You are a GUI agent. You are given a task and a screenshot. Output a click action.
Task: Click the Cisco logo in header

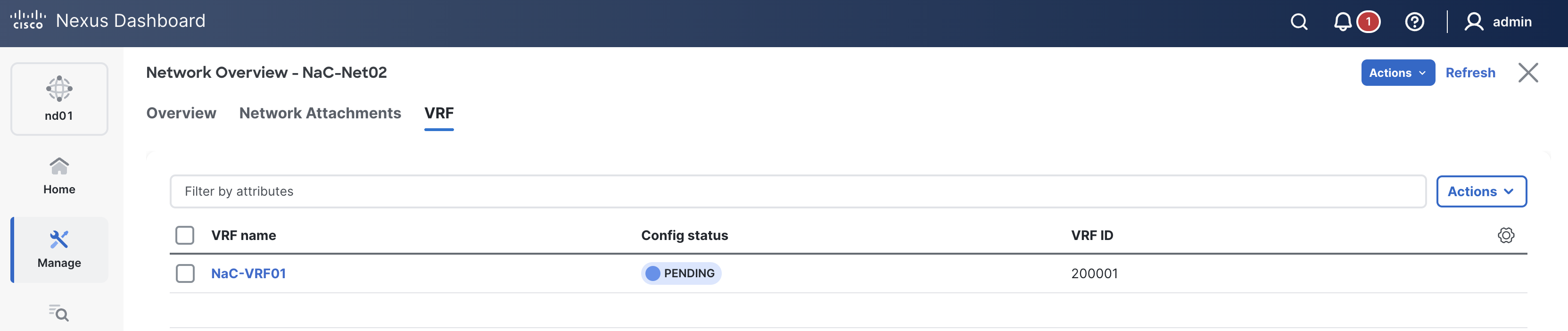pos(28,20)
